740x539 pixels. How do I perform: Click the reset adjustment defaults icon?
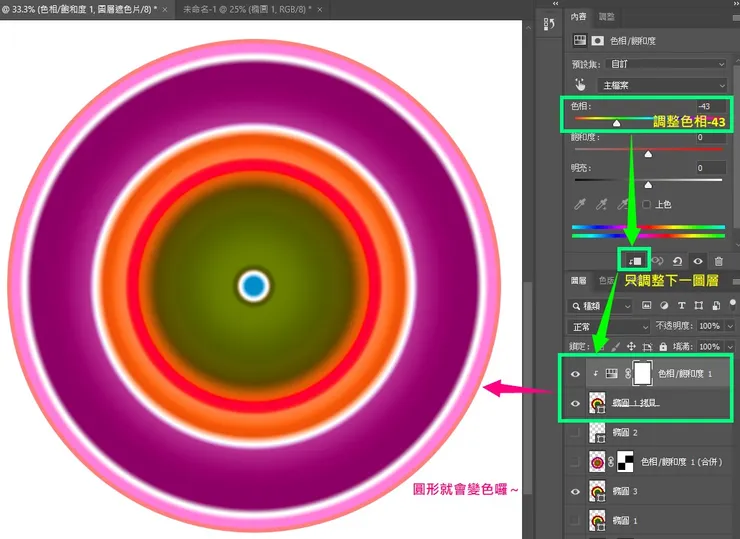coord(677,260)
